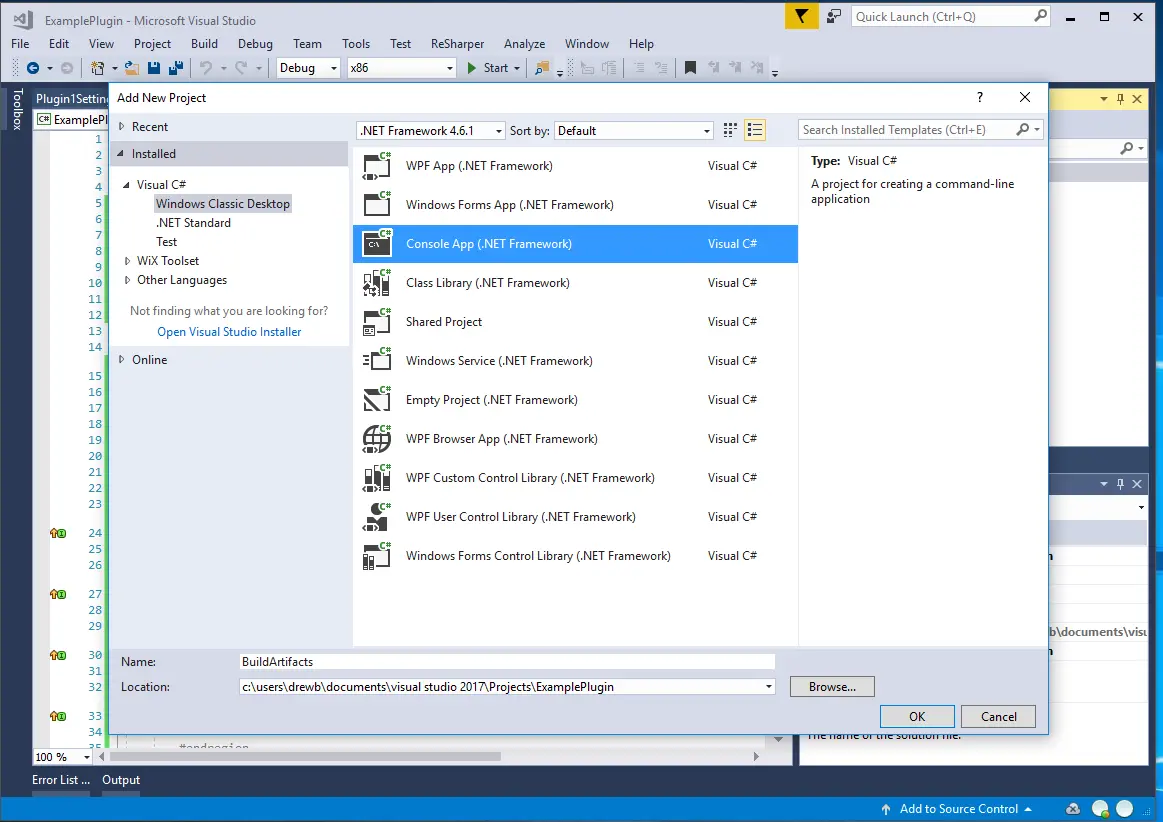The width and height of the screenshot is (1163, 822).
Task: Click the Undo toolbar icon
Action: pyautogui.click(x=205, y=68)
